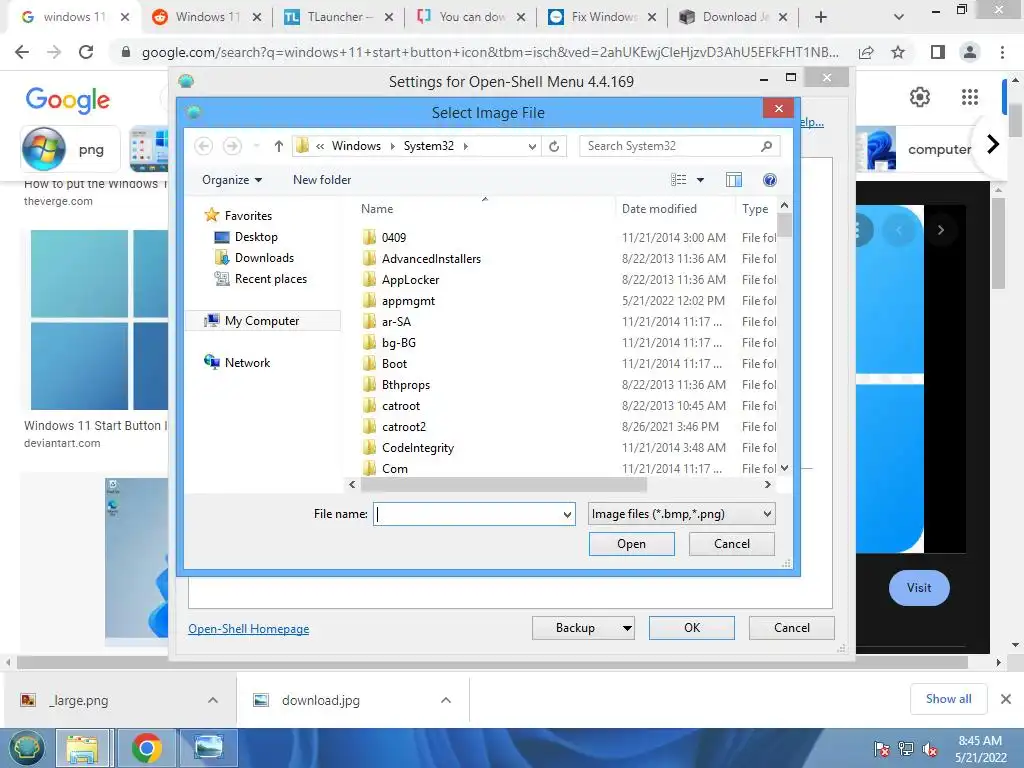Image resolution: width=1024 pixels, height=768 pixels.
Task: Expand the address path dropdown arrow
Action: 532,146
